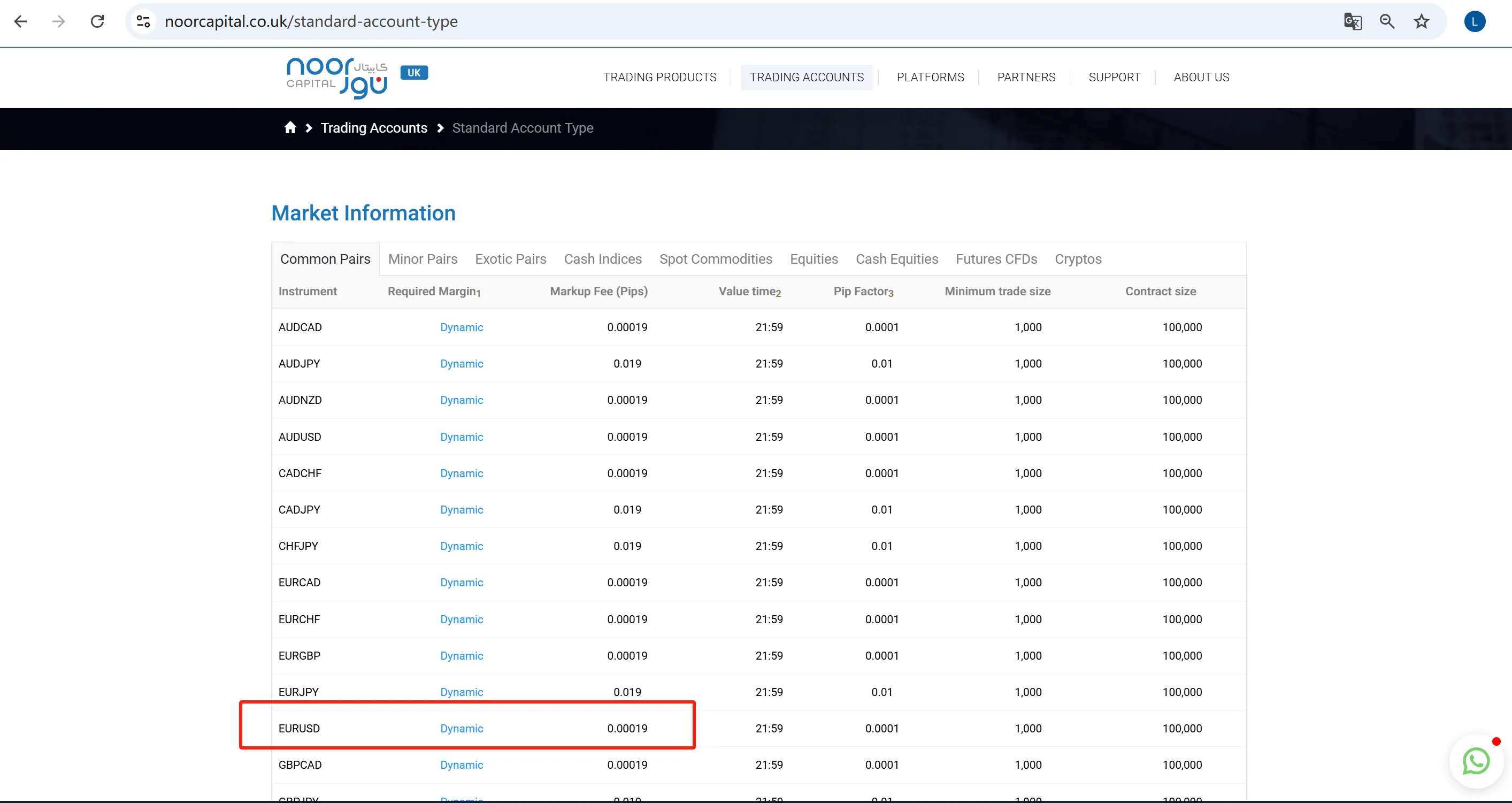This screenshot has height=803, width=1512.
Task: Click CADJPY markup fee 0.019
Action: (x=627, y=509)
